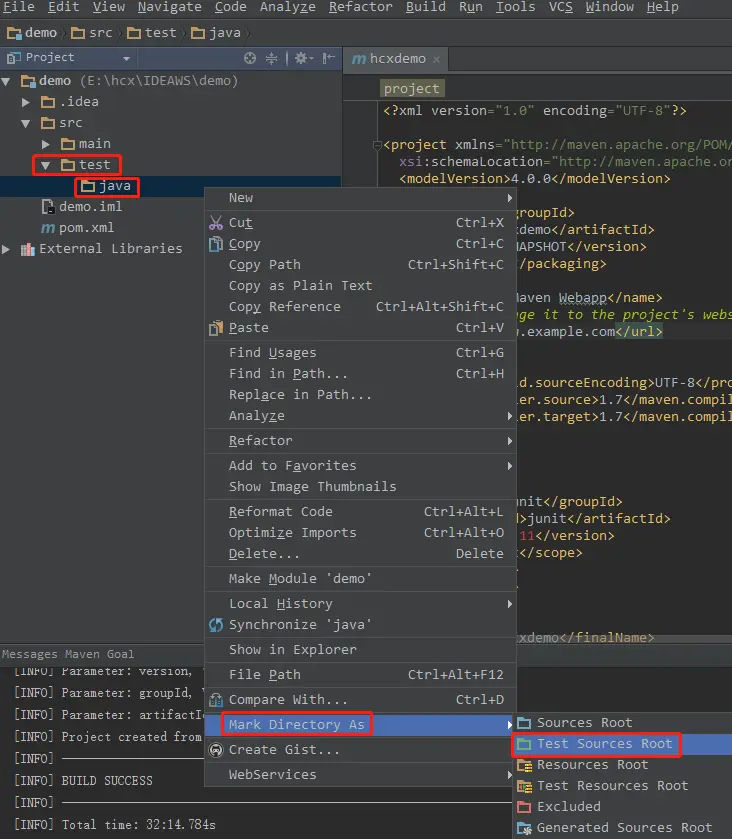Screen dimensions: 732x839
Task: Choose Test Sources Root option
Action: [622, 744]
